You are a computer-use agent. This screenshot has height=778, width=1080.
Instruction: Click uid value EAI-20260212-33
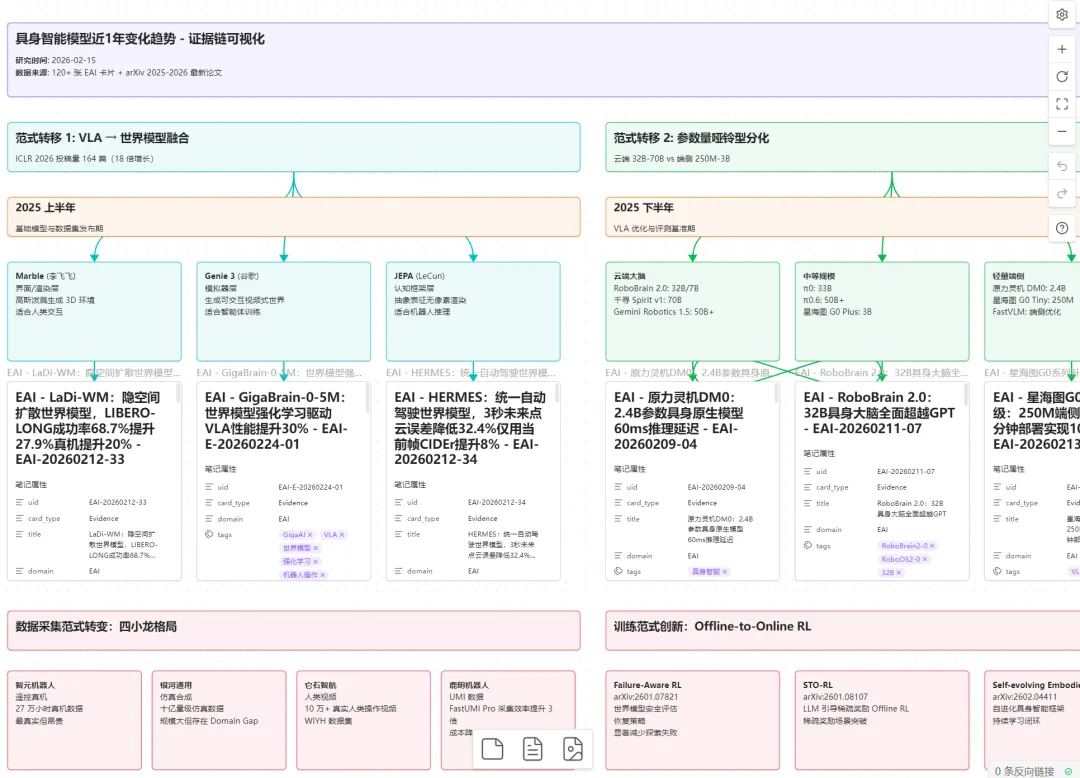(118, 503)
